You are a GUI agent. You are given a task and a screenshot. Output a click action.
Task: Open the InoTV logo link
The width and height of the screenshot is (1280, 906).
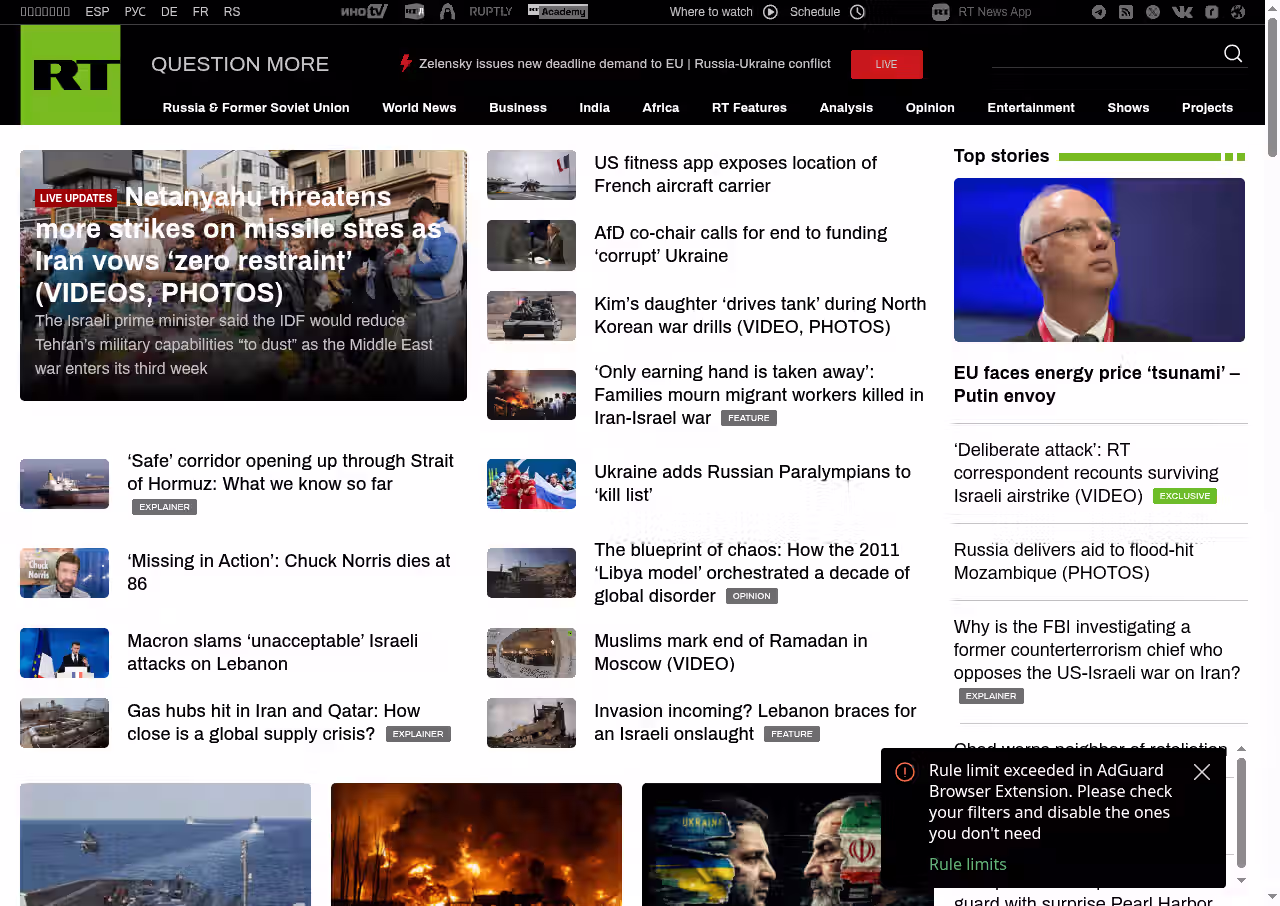(363, 12)
